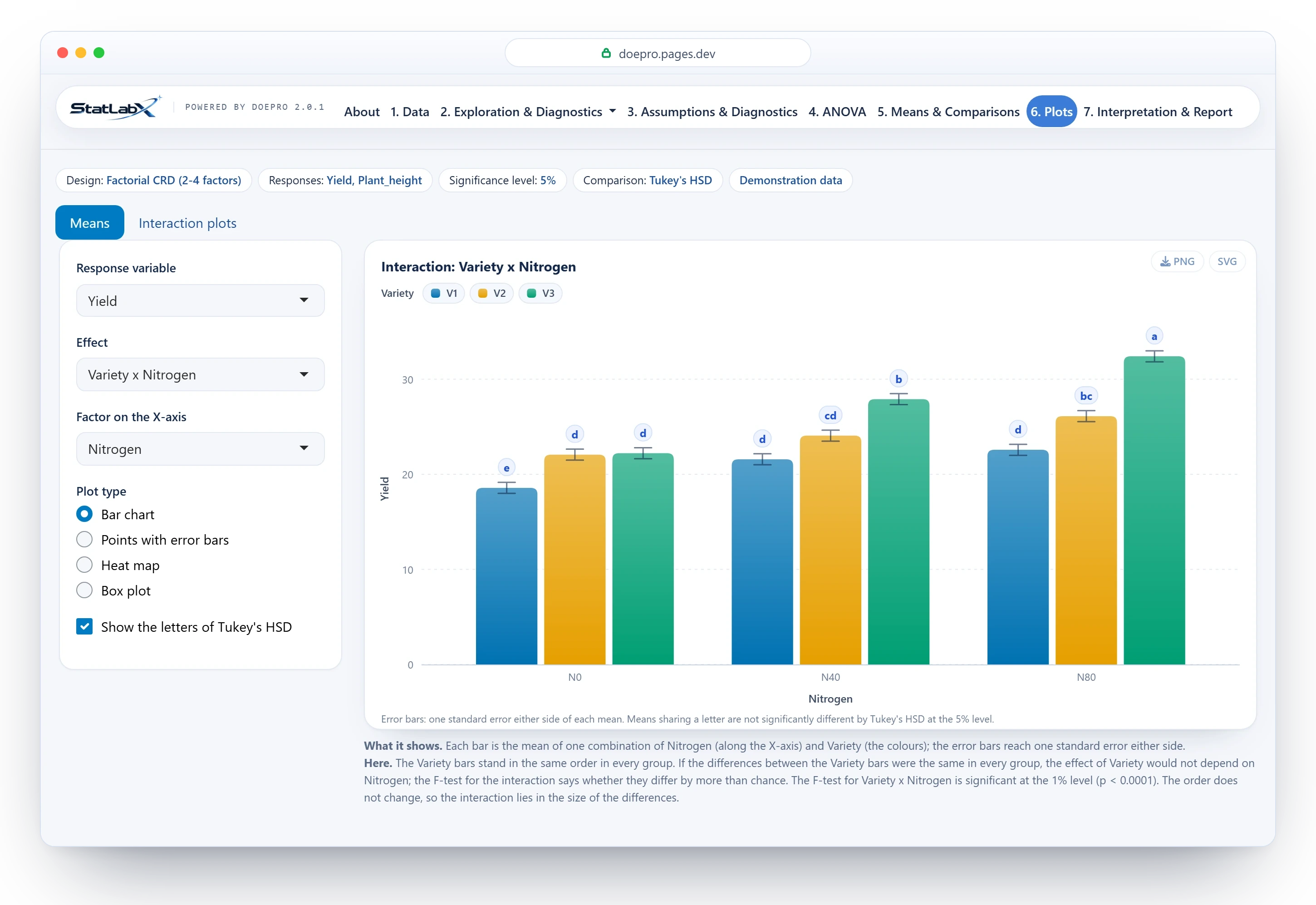Go to the About page
The image size is (1316, 905).
[x=362, y=112]
